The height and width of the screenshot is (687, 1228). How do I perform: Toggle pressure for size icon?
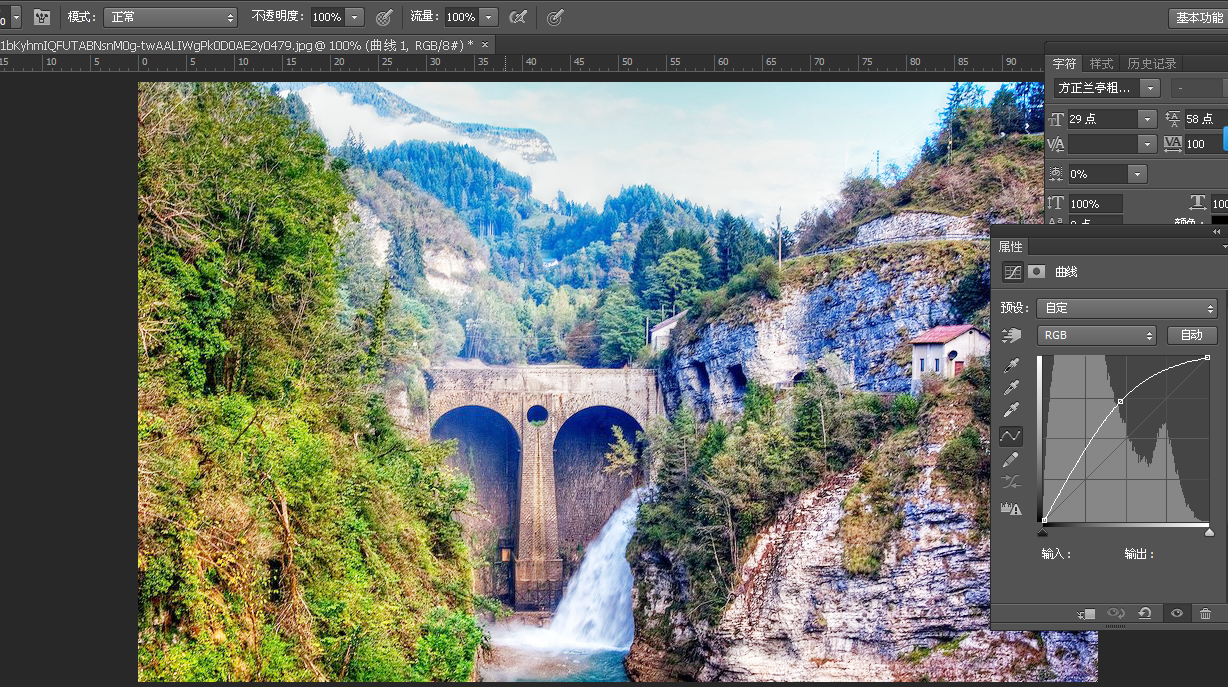[x=556, y=17]
